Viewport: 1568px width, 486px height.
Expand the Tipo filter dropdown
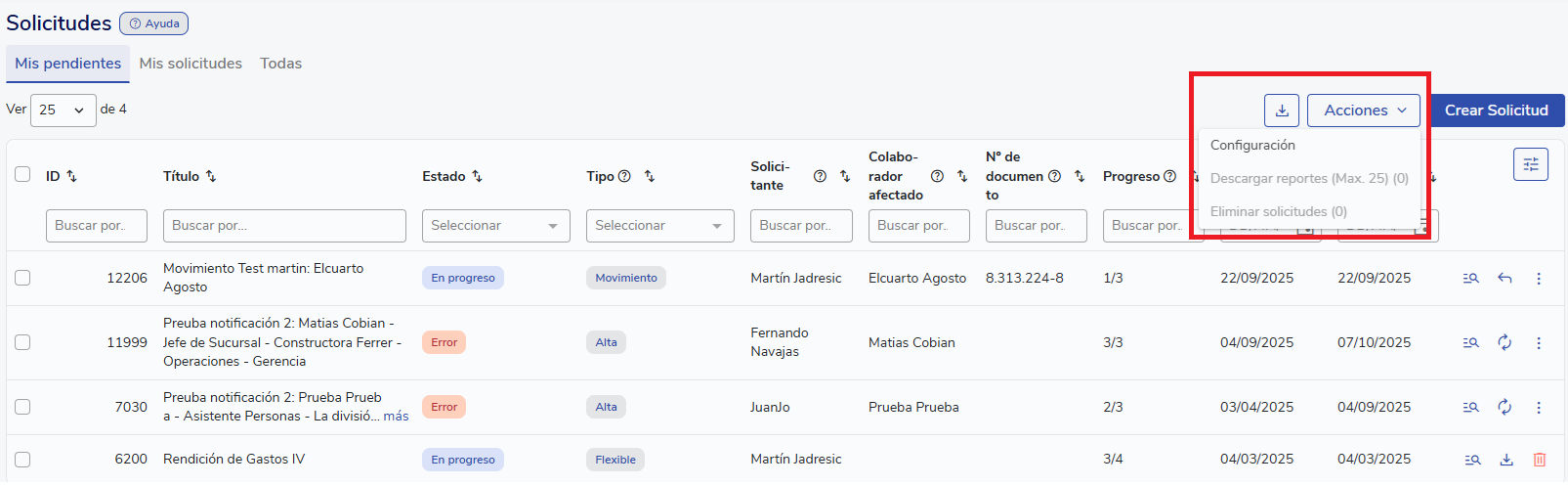[659, 226]
